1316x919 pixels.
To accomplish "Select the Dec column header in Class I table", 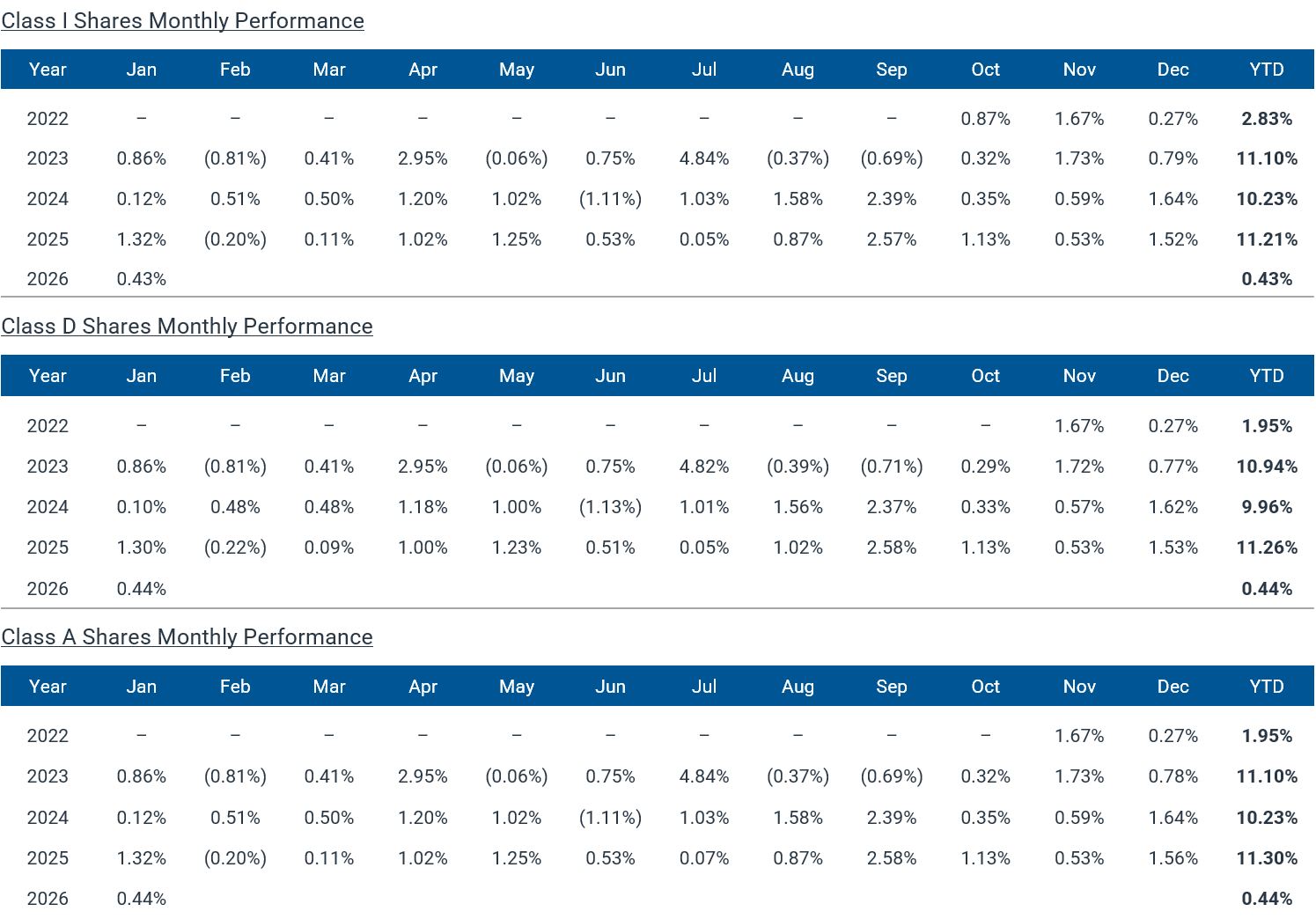I will [1173, 70].
